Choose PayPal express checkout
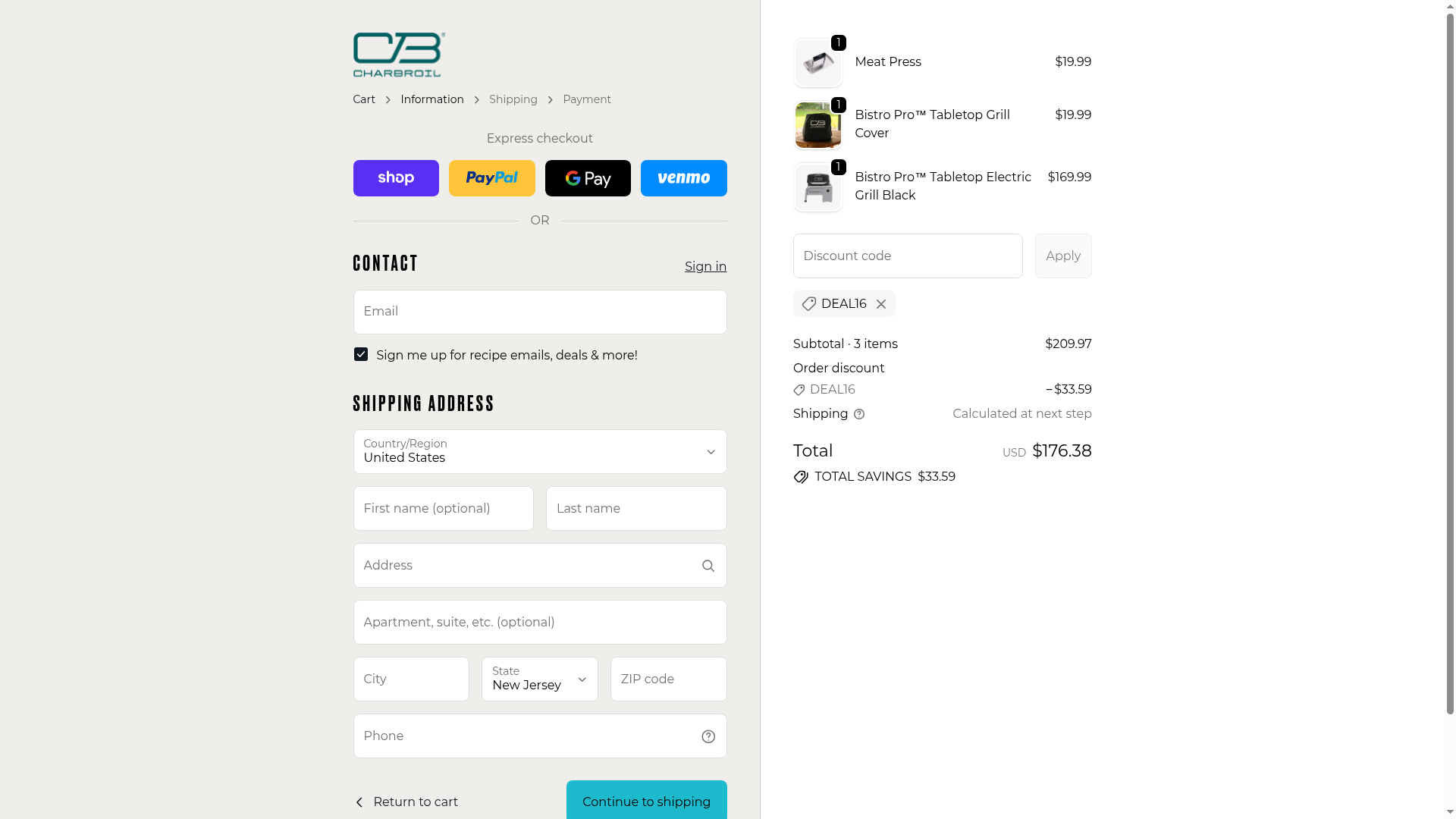The height and width of the screenshot is (819, 1456). click(x=491, y=178)
